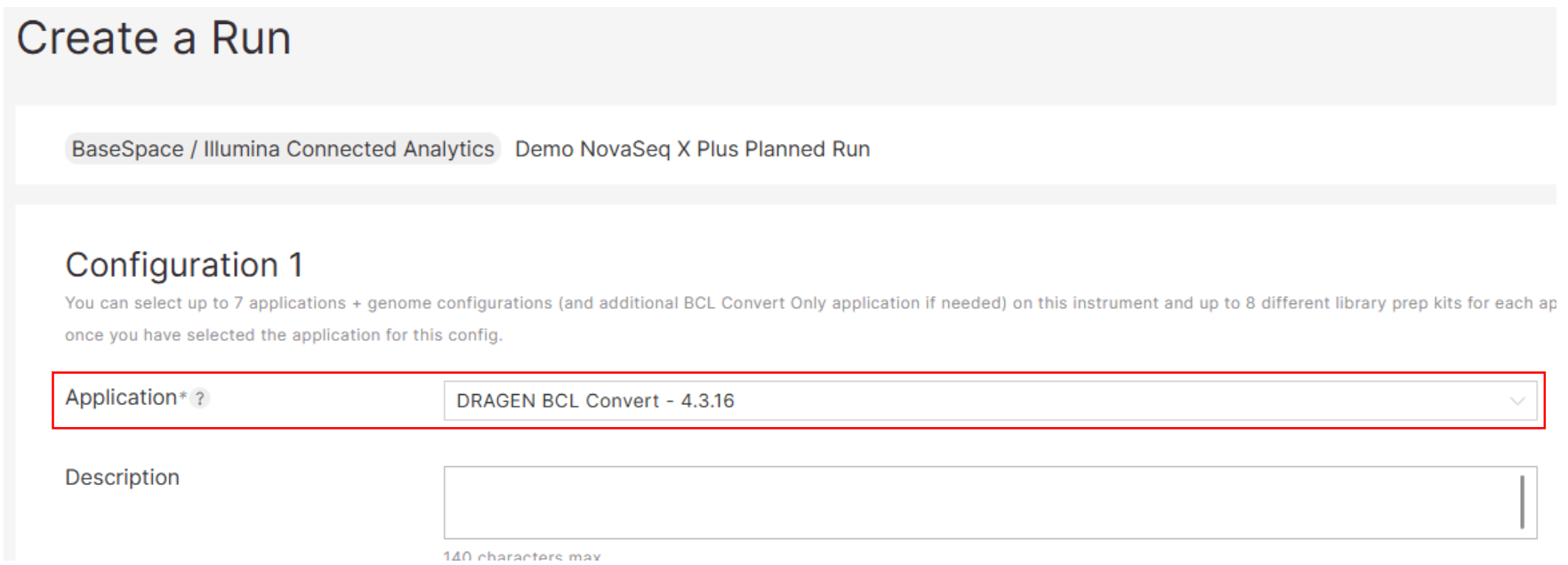Viewport: 1568px width, 565px height.
Task: Click the "4.3.16" version text in Application field
Action: (708, 401)
